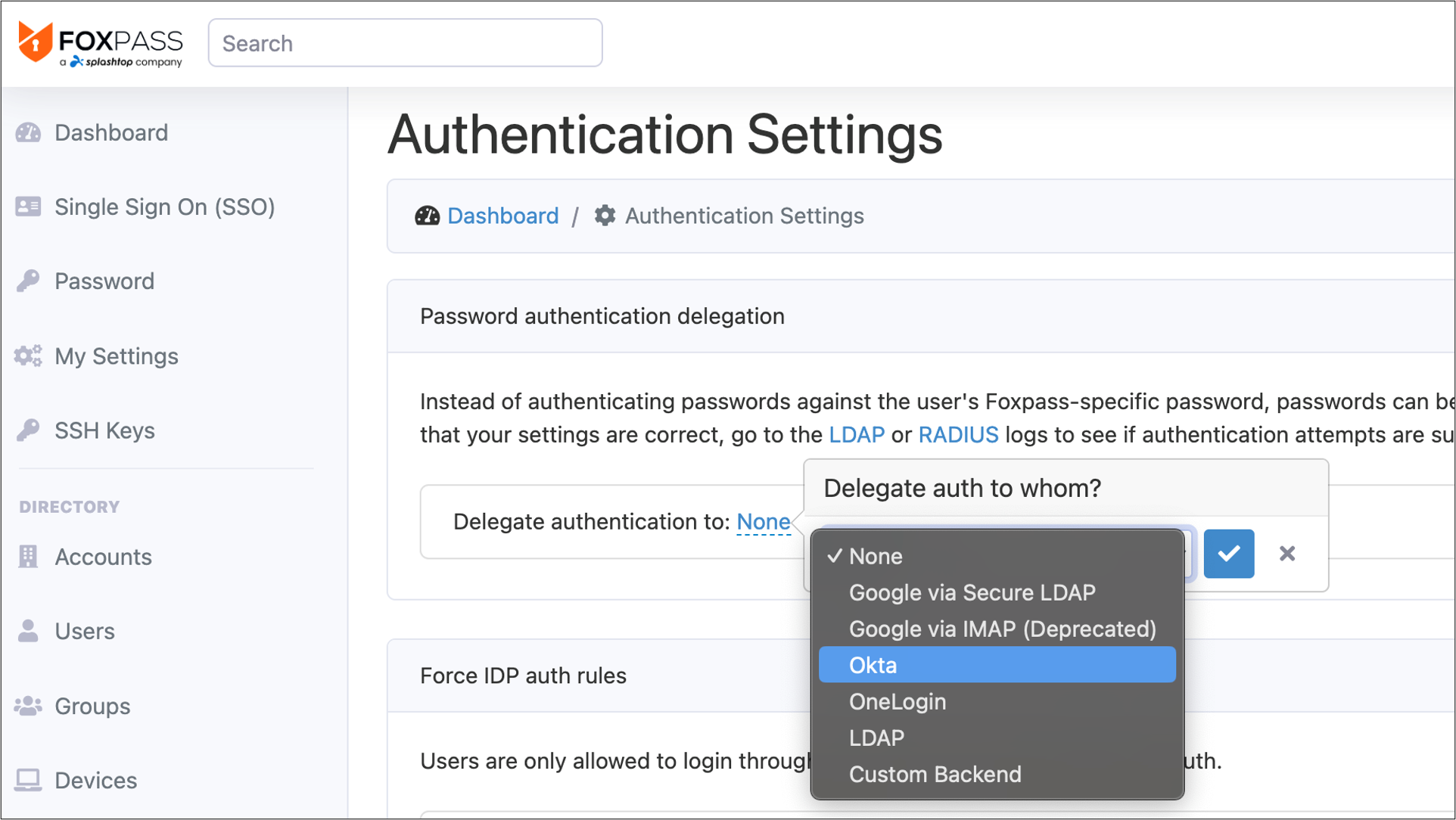This screenshot has width=1456, height=820.
Task: Click the Dashboard gauge icon in sidebar
Action: coord(28,132)
